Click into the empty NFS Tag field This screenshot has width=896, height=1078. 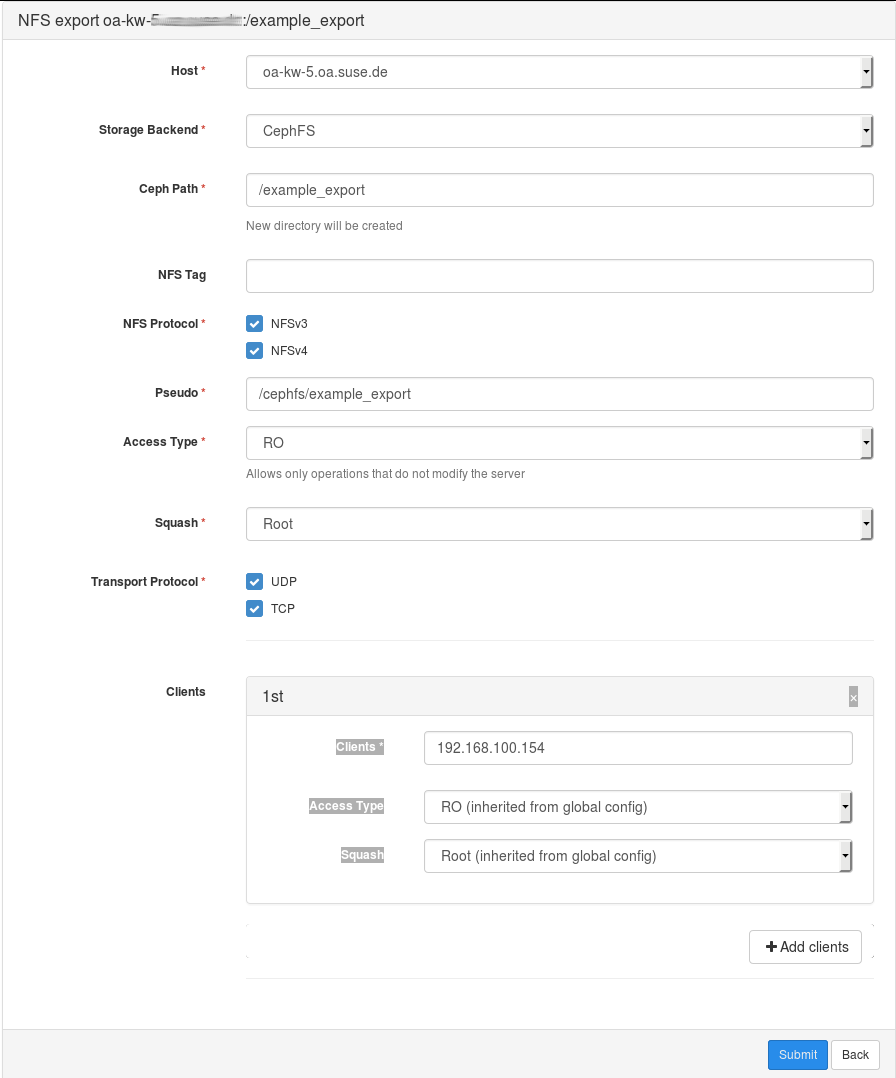coord(560,276)
